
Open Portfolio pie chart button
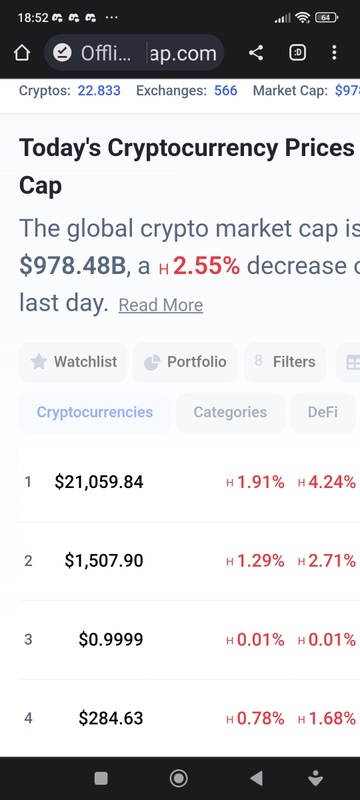185,362
